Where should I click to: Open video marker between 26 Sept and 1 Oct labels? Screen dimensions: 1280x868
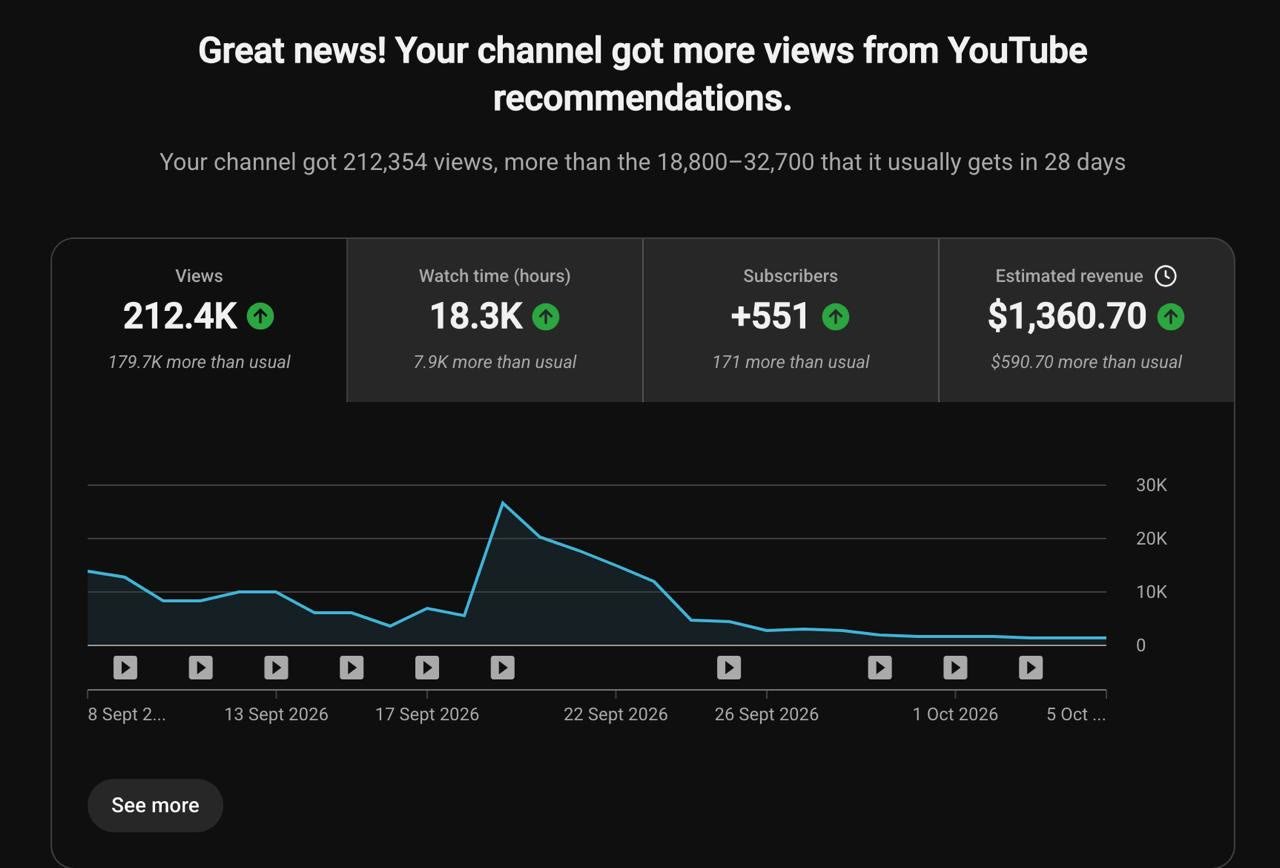coord(880,667)
